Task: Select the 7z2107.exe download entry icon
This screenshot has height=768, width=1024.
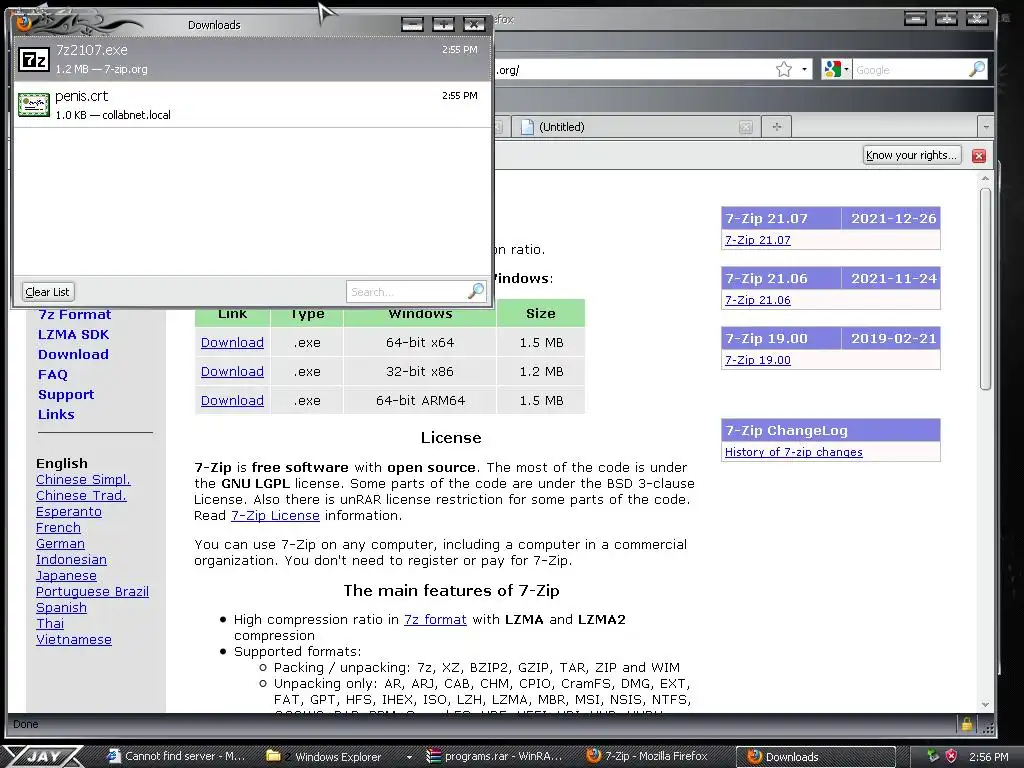Action: click(x=33, y=59)
